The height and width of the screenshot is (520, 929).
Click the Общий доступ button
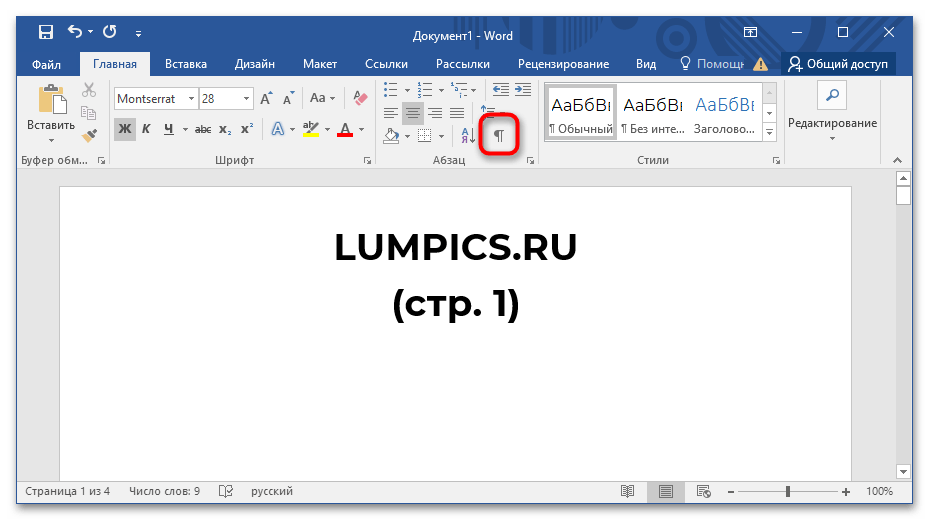[838, 64]
